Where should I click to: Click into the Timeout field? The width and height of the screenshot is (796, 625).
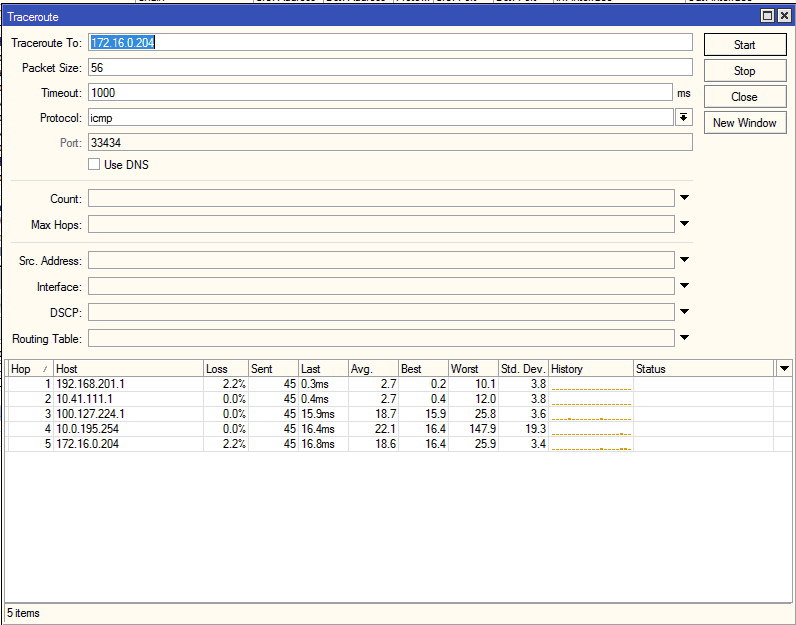[381, 92]
